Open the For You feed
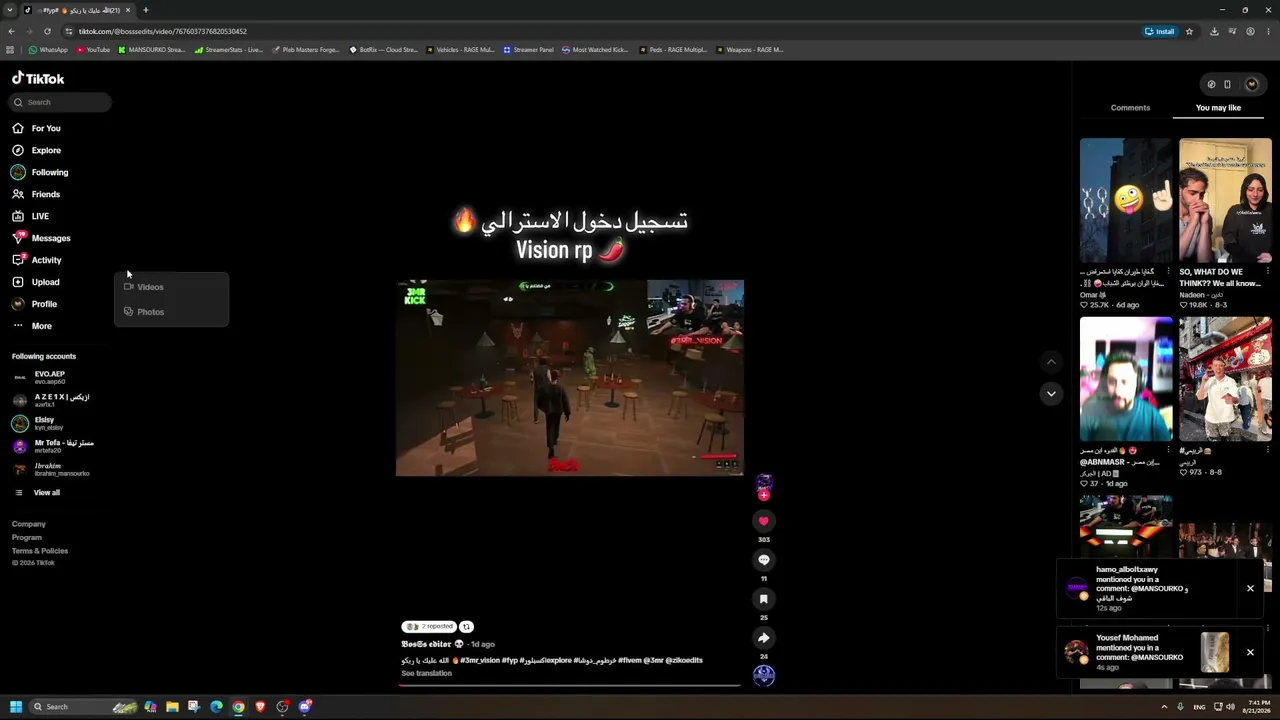This screenshot has height=720, width=1280. click(37, 128)
